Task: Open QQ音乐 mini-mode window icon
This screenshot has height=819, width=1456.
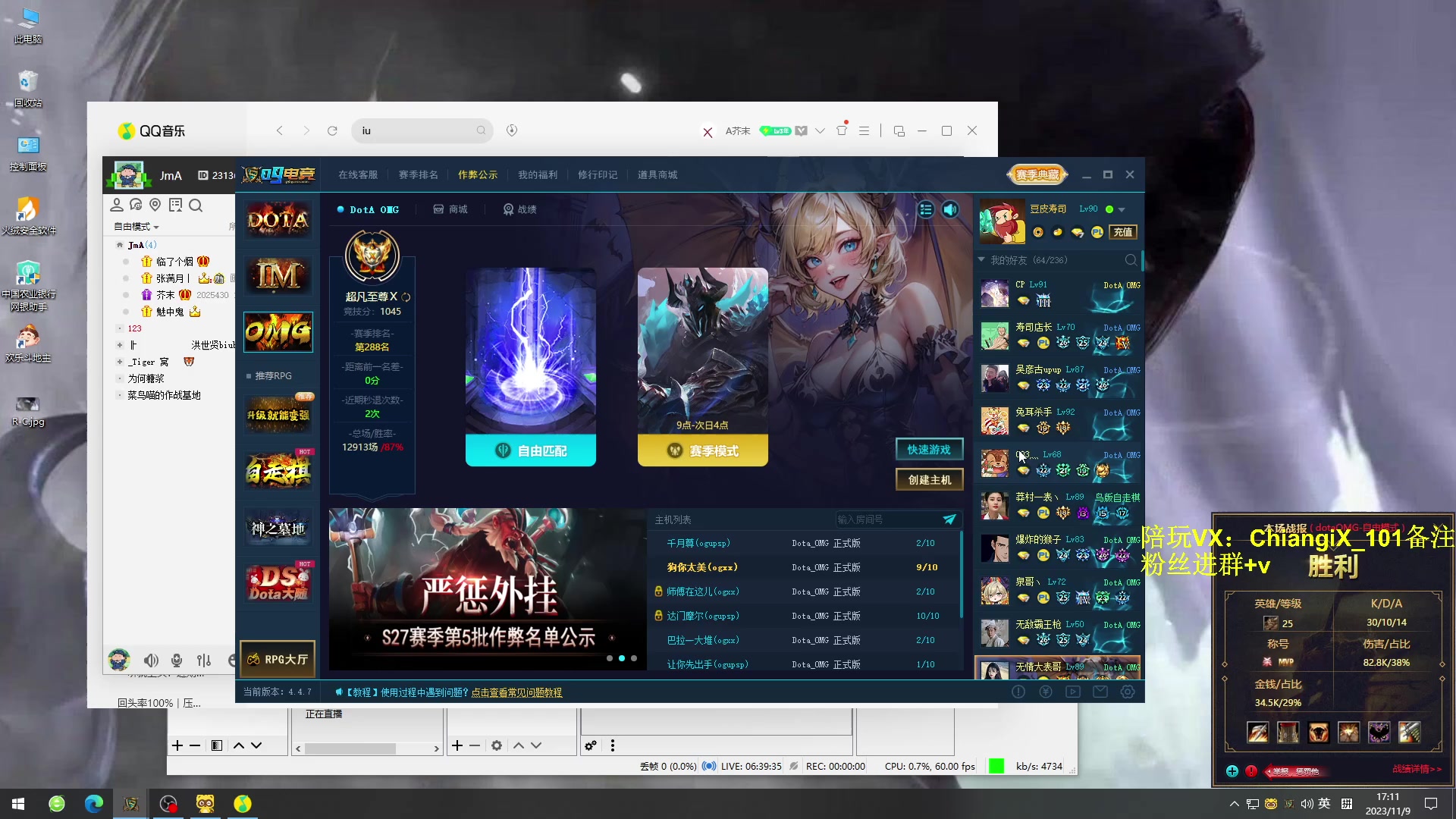Action: [899, 130]
